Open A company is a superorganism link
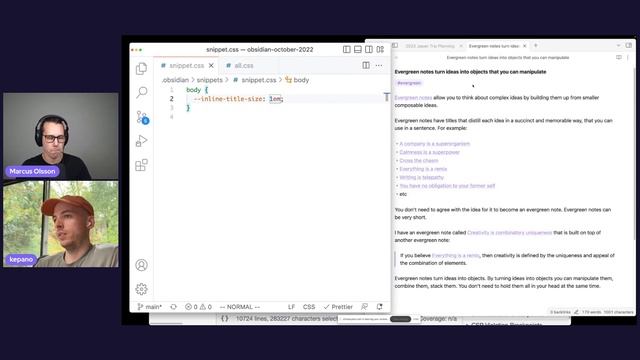The height and width of the screenshot is (360, 640). (x=434, y=144)
